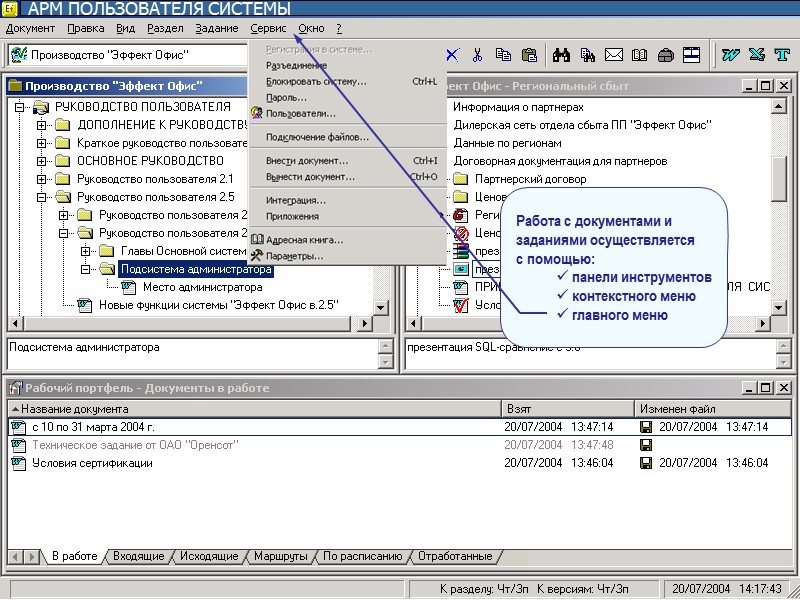The height and width of the screenshot is (600, 800).
Task: Choose the Пароль menu entry
Action: (x=347, y=97)
